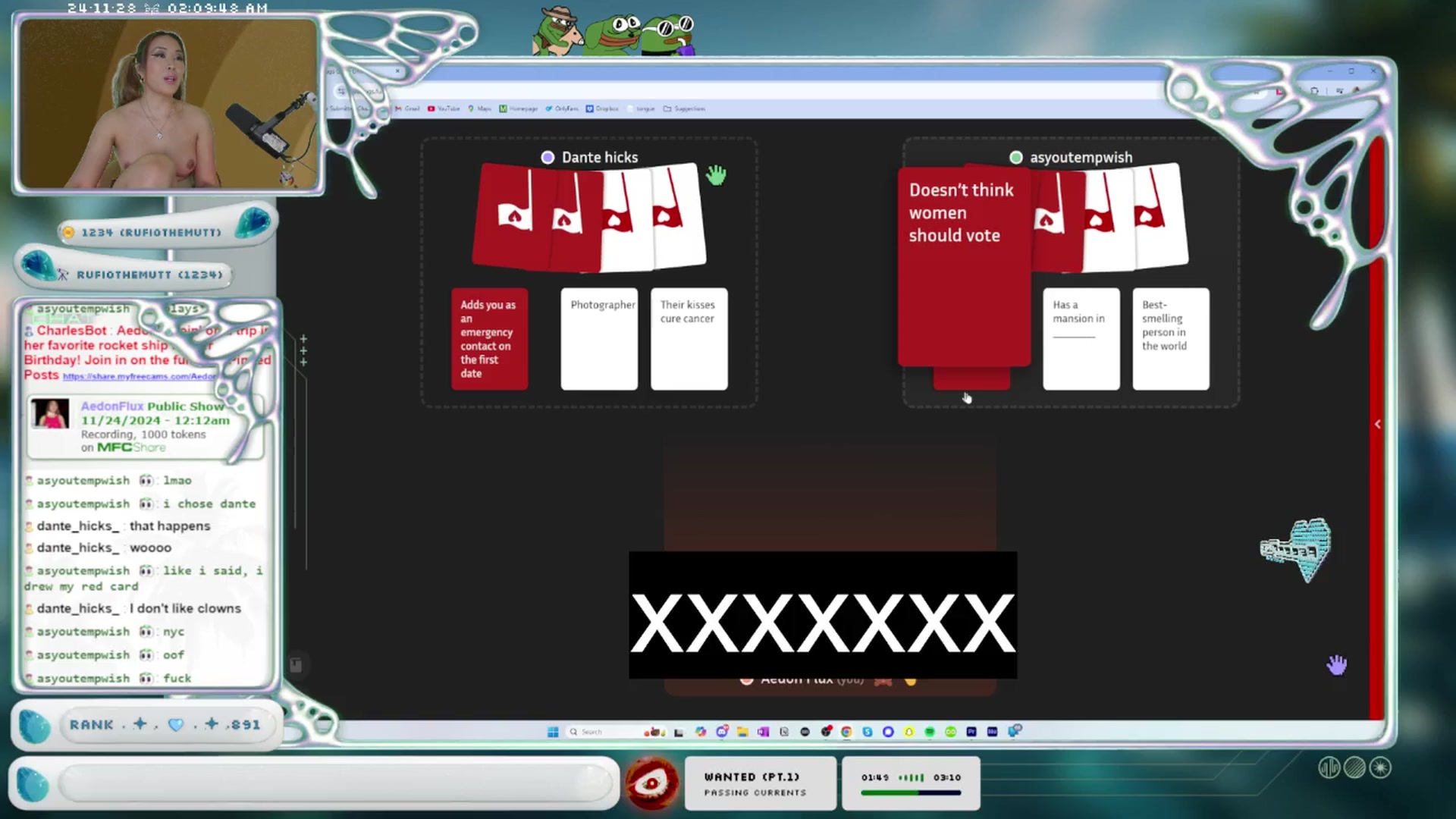Screen dimensions: 1456x819
Task: Open Premiere Pro from the taskbar
Action: tap(971, 732)
